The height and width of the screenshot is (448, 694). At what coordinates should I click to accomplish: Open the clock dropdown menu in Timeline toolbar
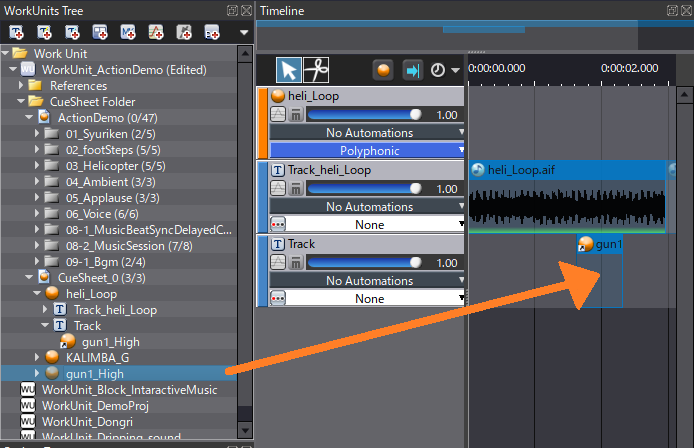(444, 71)
